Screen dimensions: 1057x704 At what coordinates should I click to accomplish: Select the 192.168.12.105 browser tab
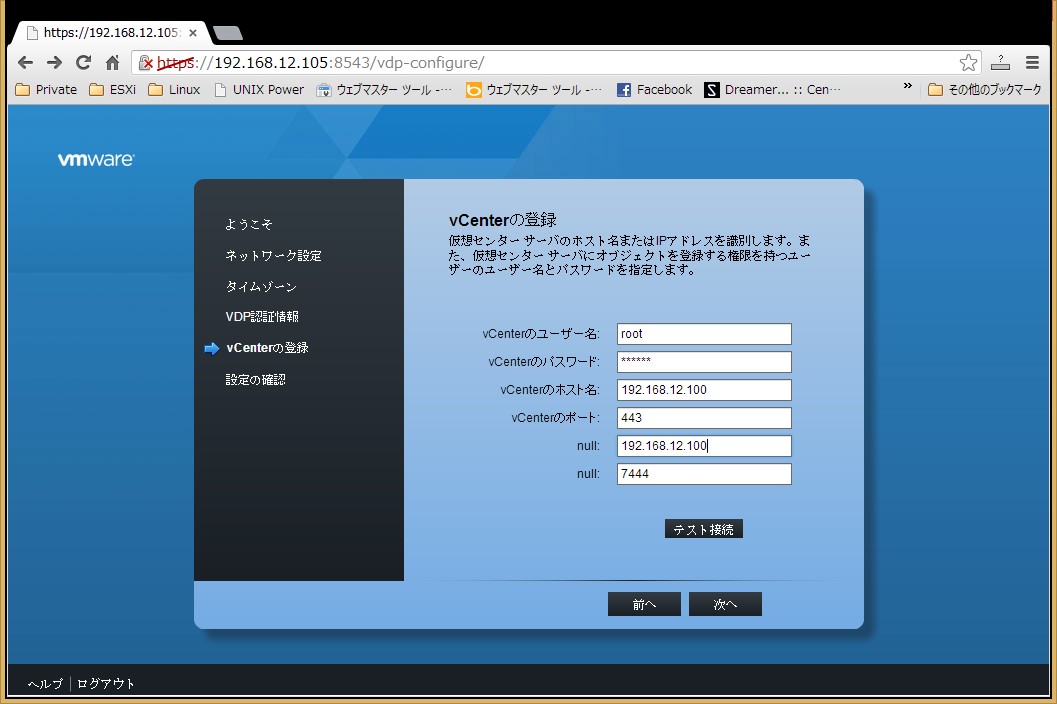[x=111, y=32]
